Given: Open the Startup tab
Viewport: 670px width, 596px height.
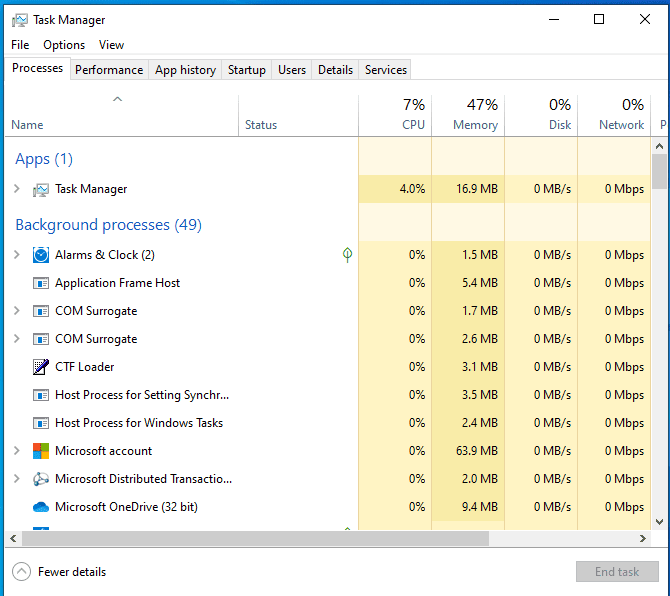Looking at the screenshot, I should (247, 70).
